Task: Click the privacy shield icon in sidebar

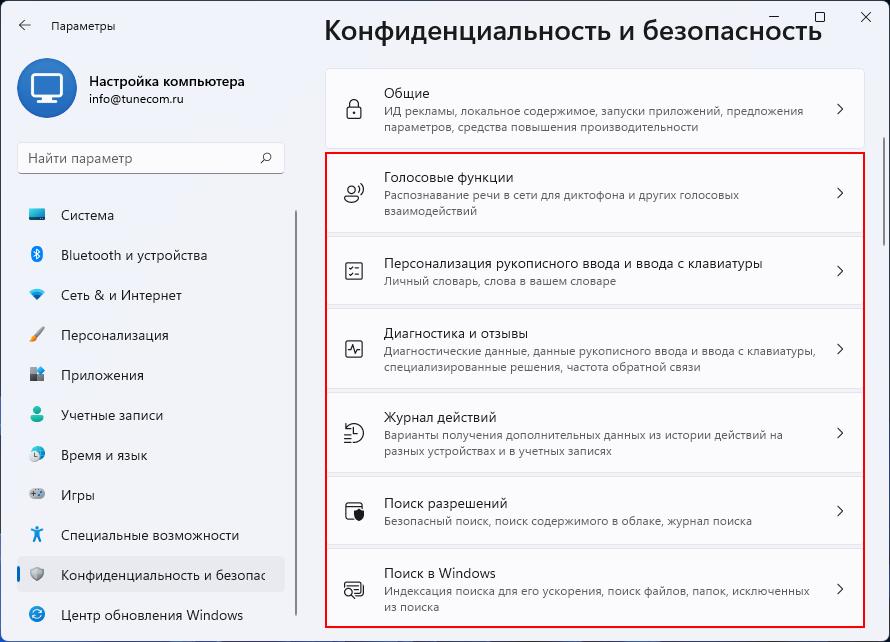Action: click(x=37, y=574)
